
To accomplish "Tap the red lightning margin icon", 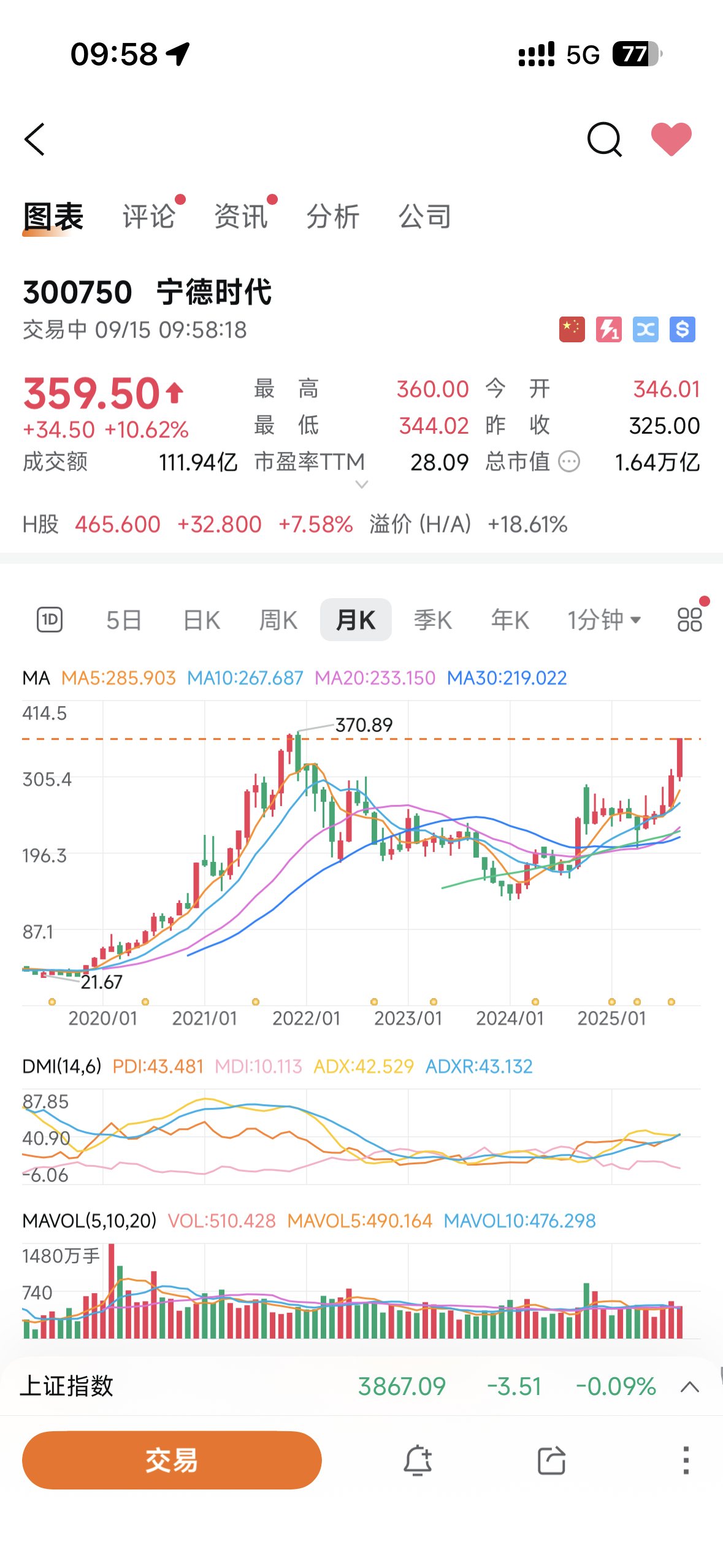I will 609,329.
